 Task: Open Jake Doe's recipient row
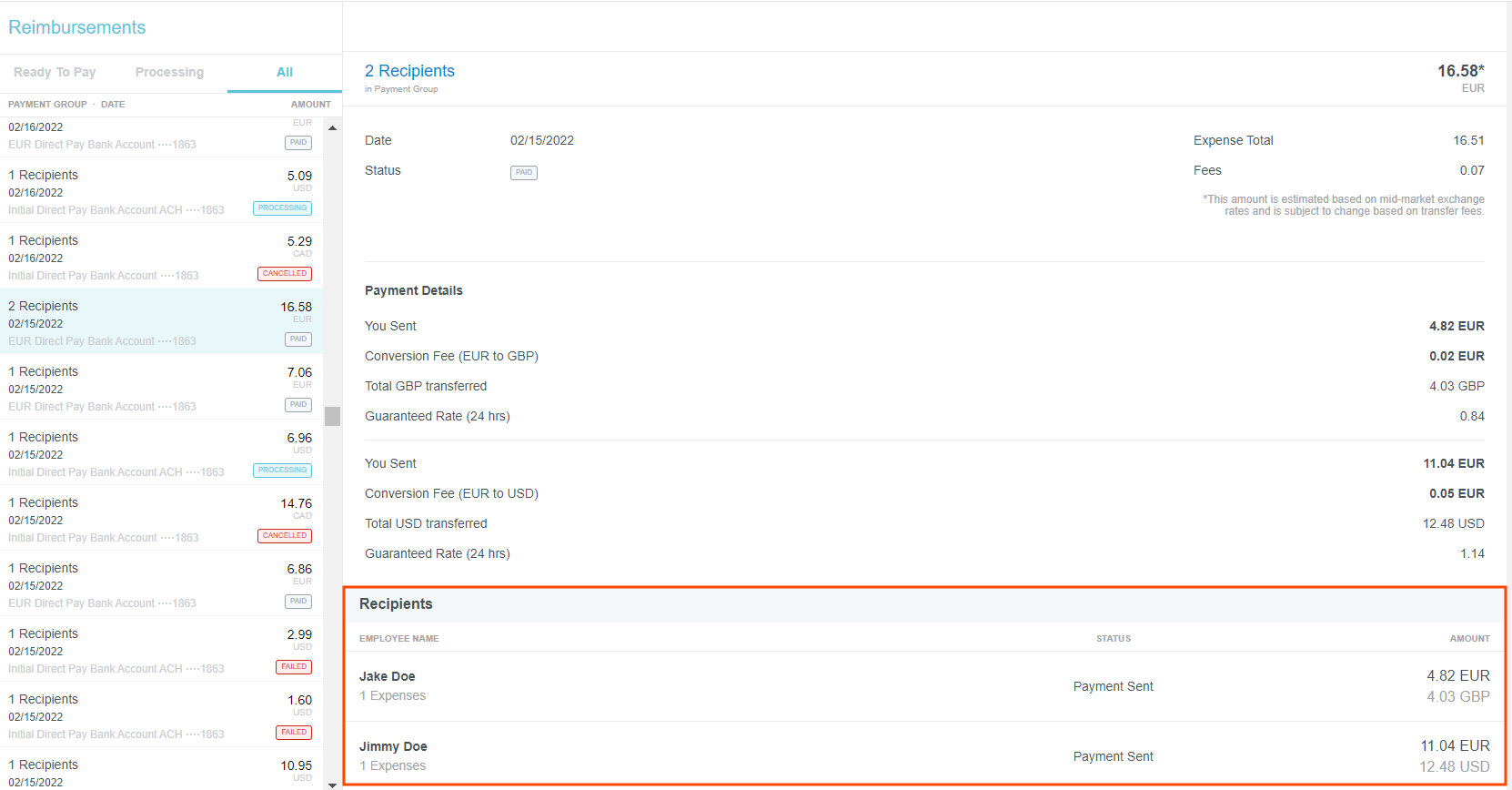923,686
